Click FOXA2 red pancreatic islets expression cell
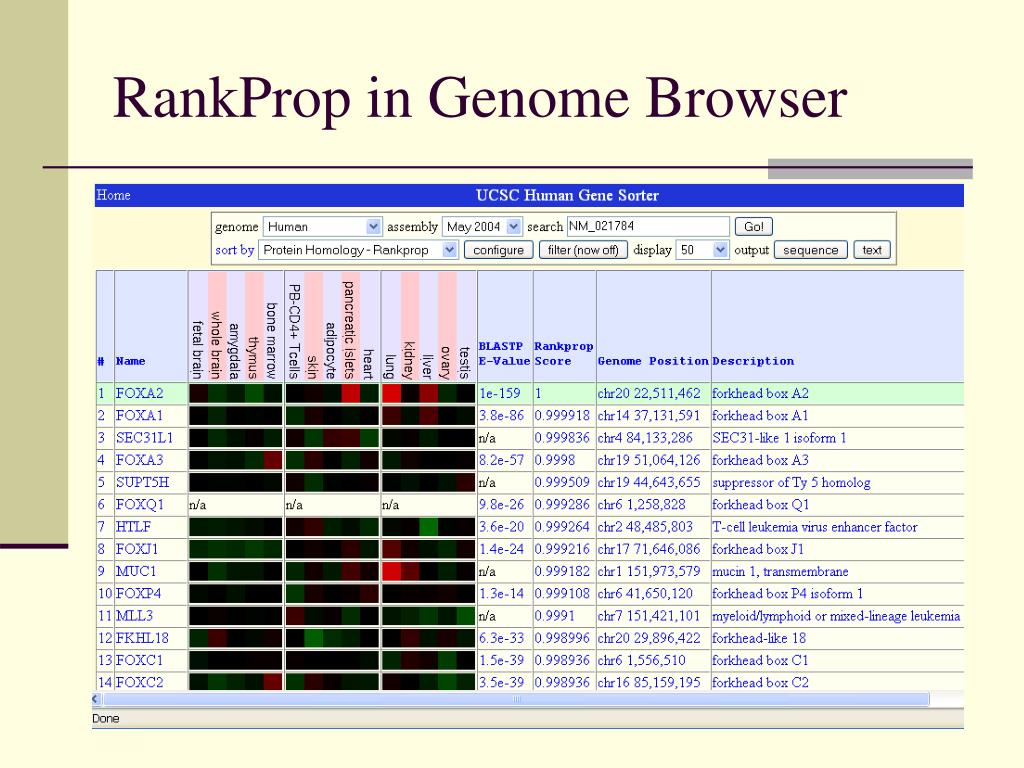This screenshot has width=1024, height=768. click(x=351, y=393)
